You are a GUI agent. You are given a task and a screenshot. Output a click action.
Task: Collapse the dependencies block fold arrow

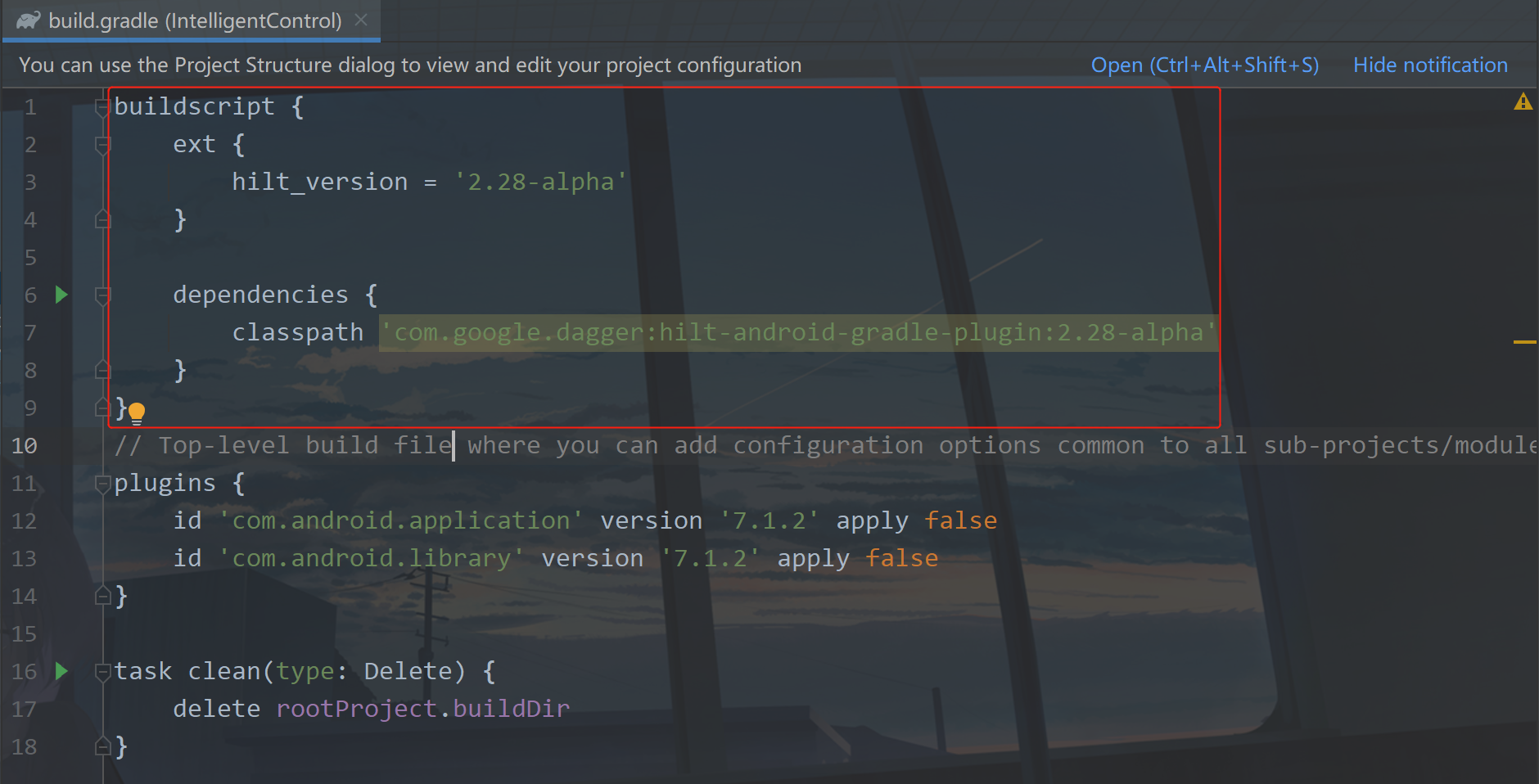[102, 295]
